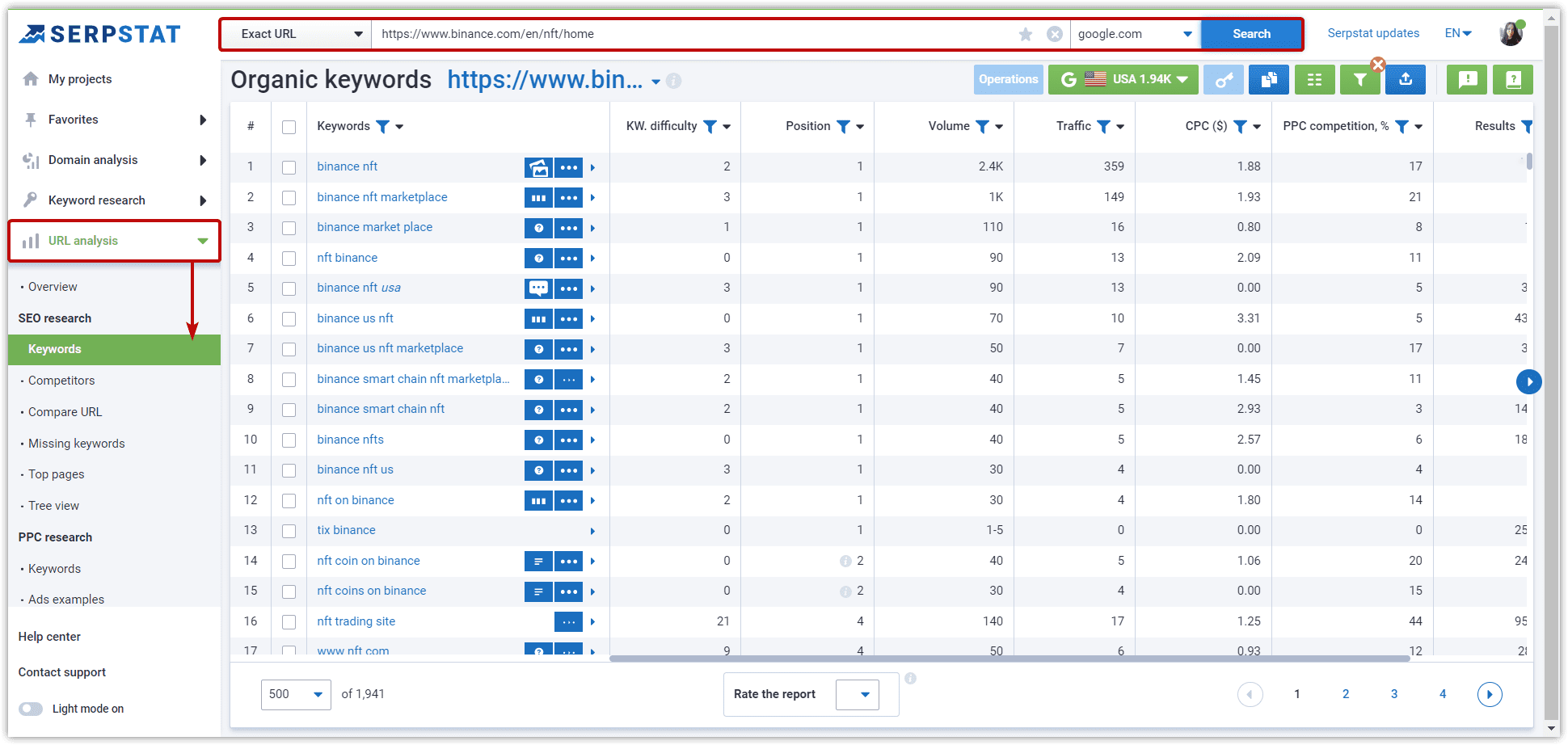The height and width of the screenshot is (745, 1568).
Task: Open the Tree view report
Action: click(53, 506)
